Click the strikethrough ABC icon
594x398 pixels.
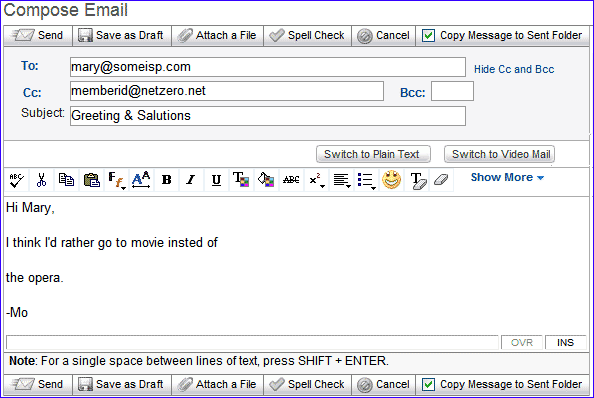pyautogui.click(x=291, y=180)
